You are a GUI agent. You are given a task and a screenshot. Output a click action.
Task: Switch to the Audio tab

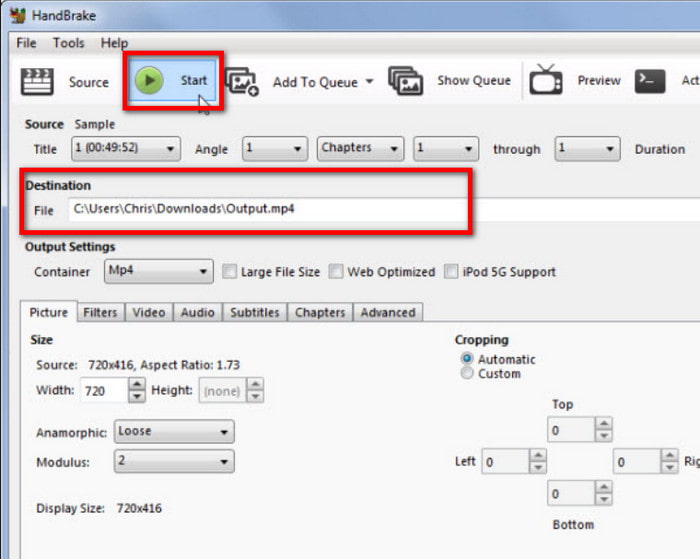point(197,313)
